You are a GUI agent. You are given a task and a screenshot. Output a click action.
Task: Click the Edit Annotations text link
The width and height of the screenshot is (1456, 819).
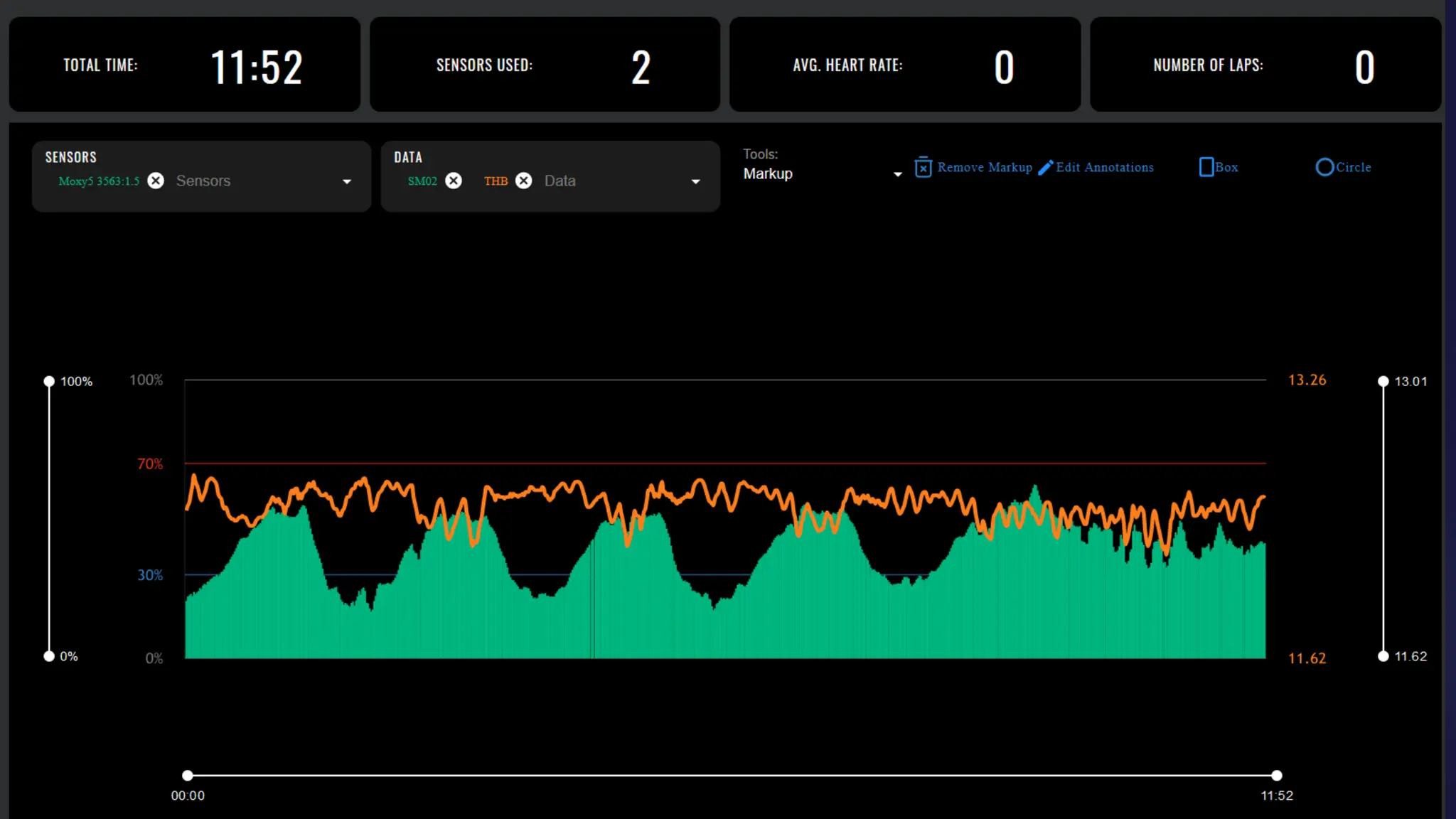tap(1105, 168)
